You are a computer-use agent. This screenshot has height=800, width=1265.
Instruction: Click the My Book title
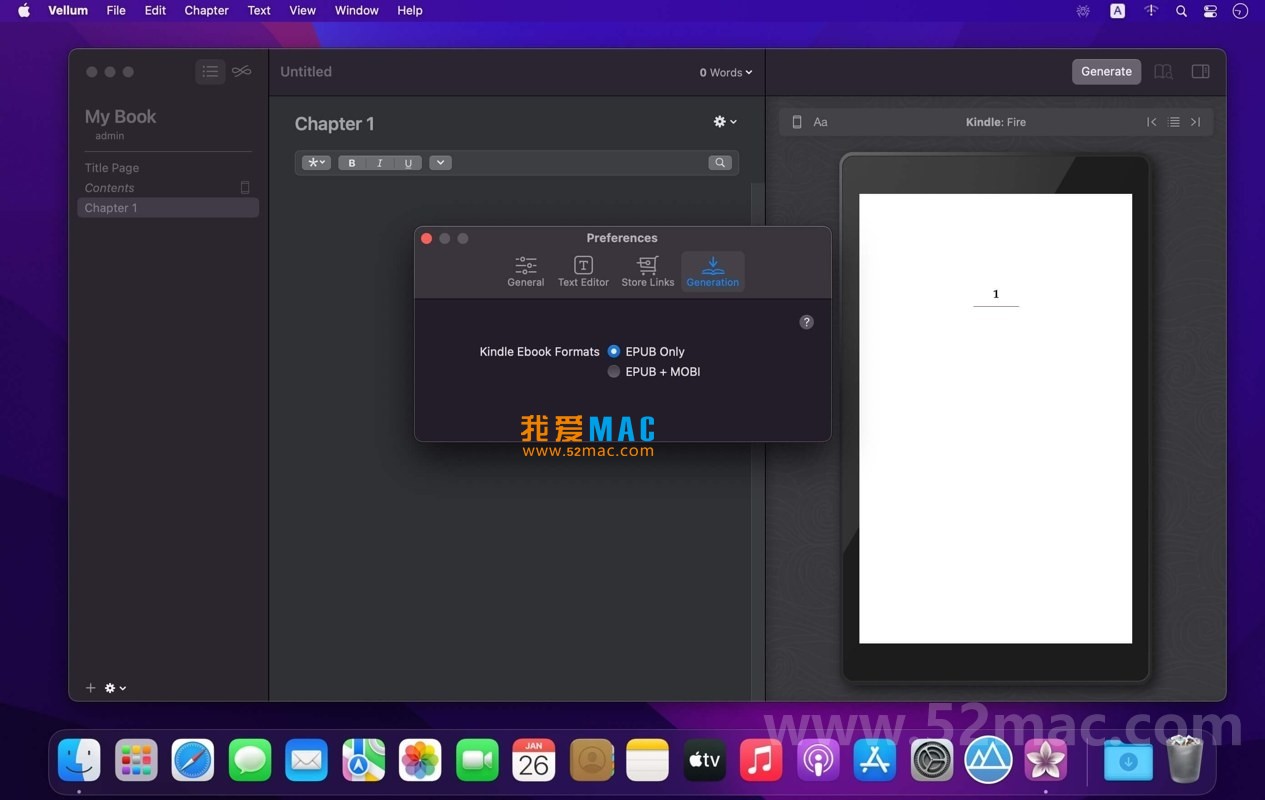click(x=120, y=117)
